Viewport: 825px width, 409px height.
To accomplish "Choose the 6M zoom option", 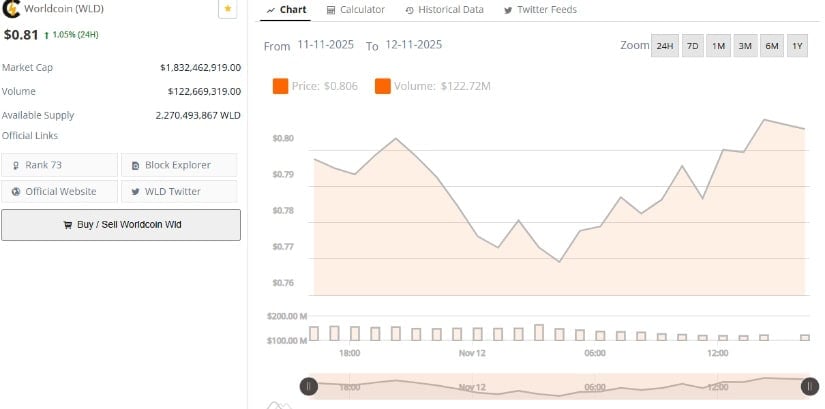I will coord(771,46).
